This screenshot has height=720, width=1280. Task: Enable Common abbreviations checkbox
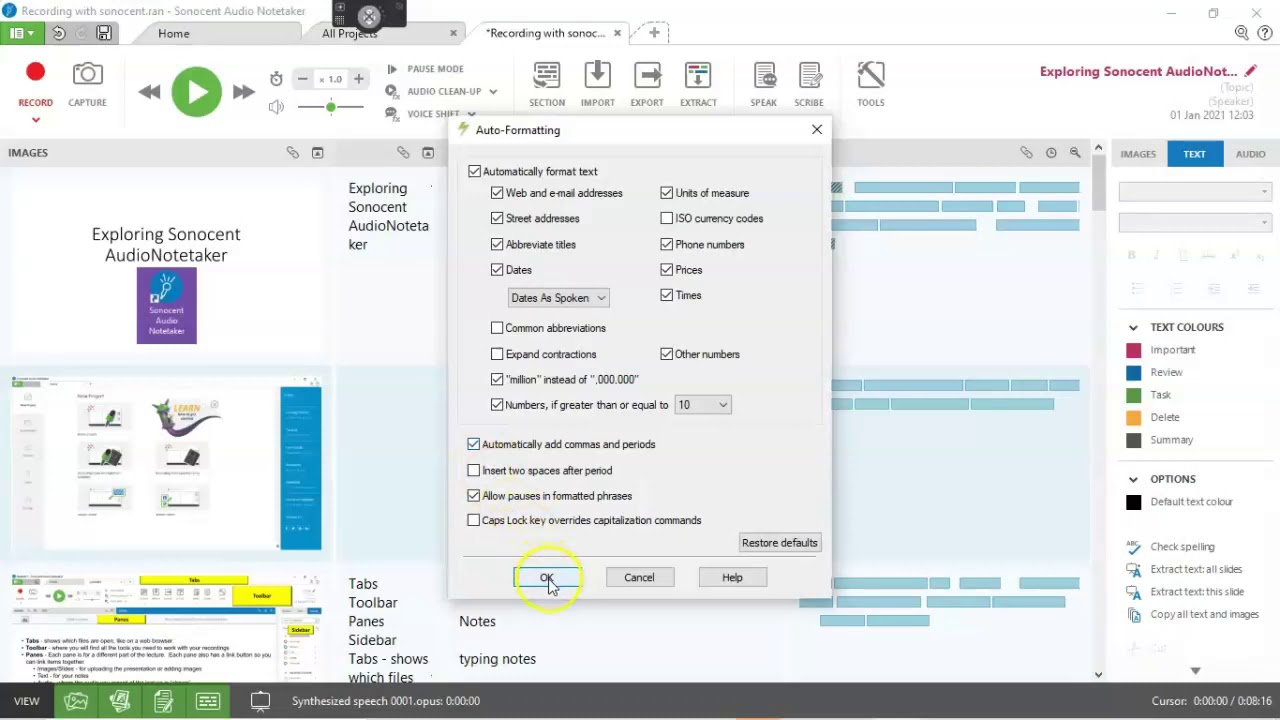click(x=497, y=328)
